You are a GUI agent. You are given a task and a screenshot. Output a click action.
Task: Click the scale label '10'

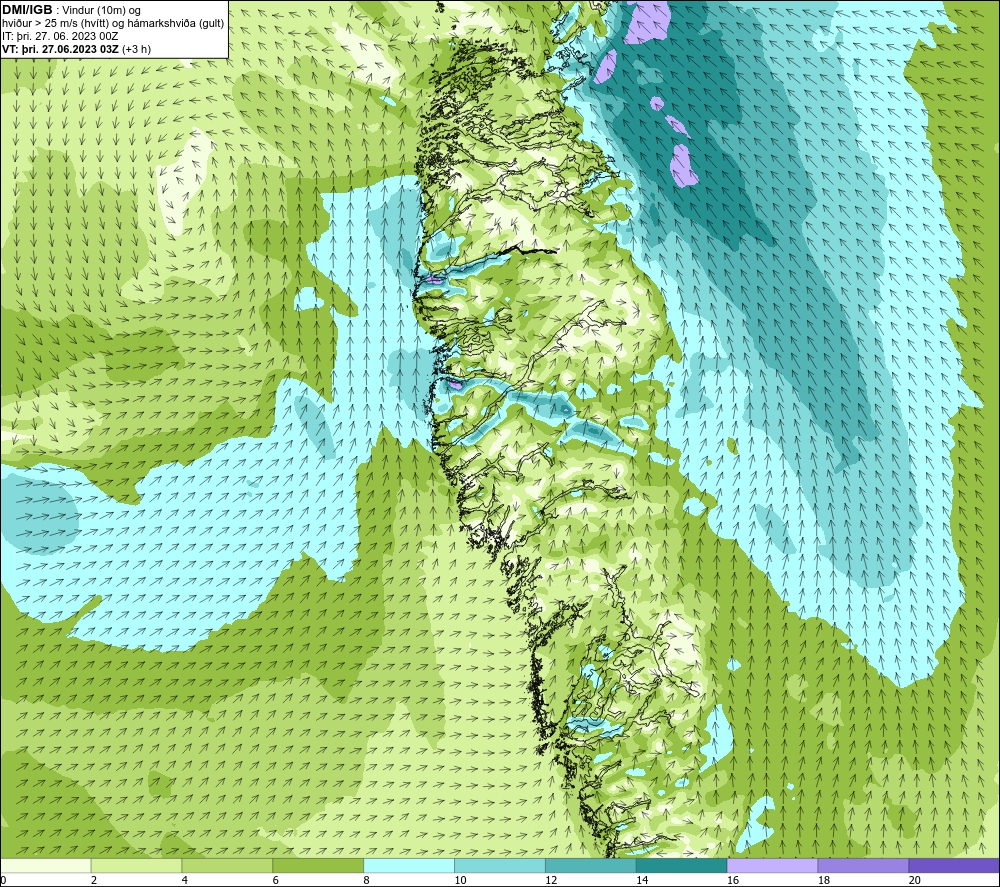460,880
